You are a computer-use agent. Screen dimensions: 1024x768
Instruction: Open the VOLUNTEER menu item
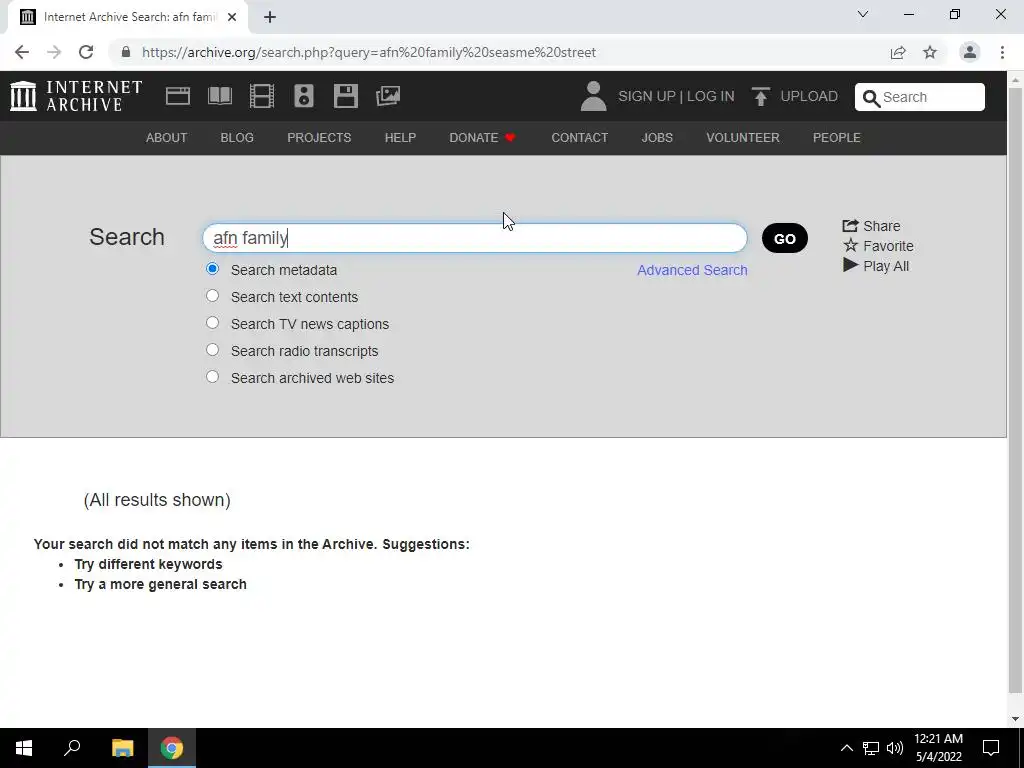pyautogui.click(x=743, y=138)
